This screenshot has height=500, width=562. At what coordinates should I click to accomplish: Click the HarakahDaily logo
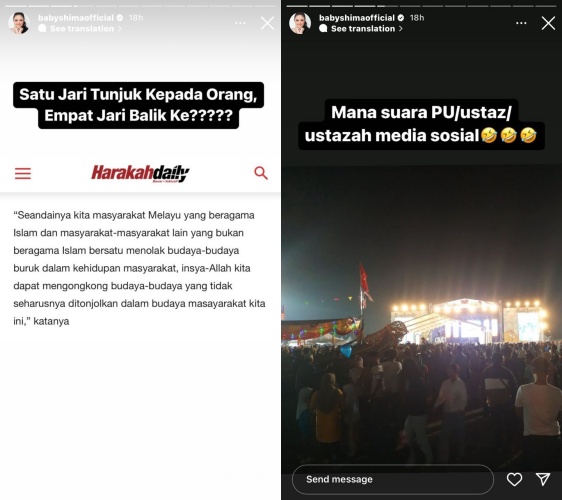140,173
